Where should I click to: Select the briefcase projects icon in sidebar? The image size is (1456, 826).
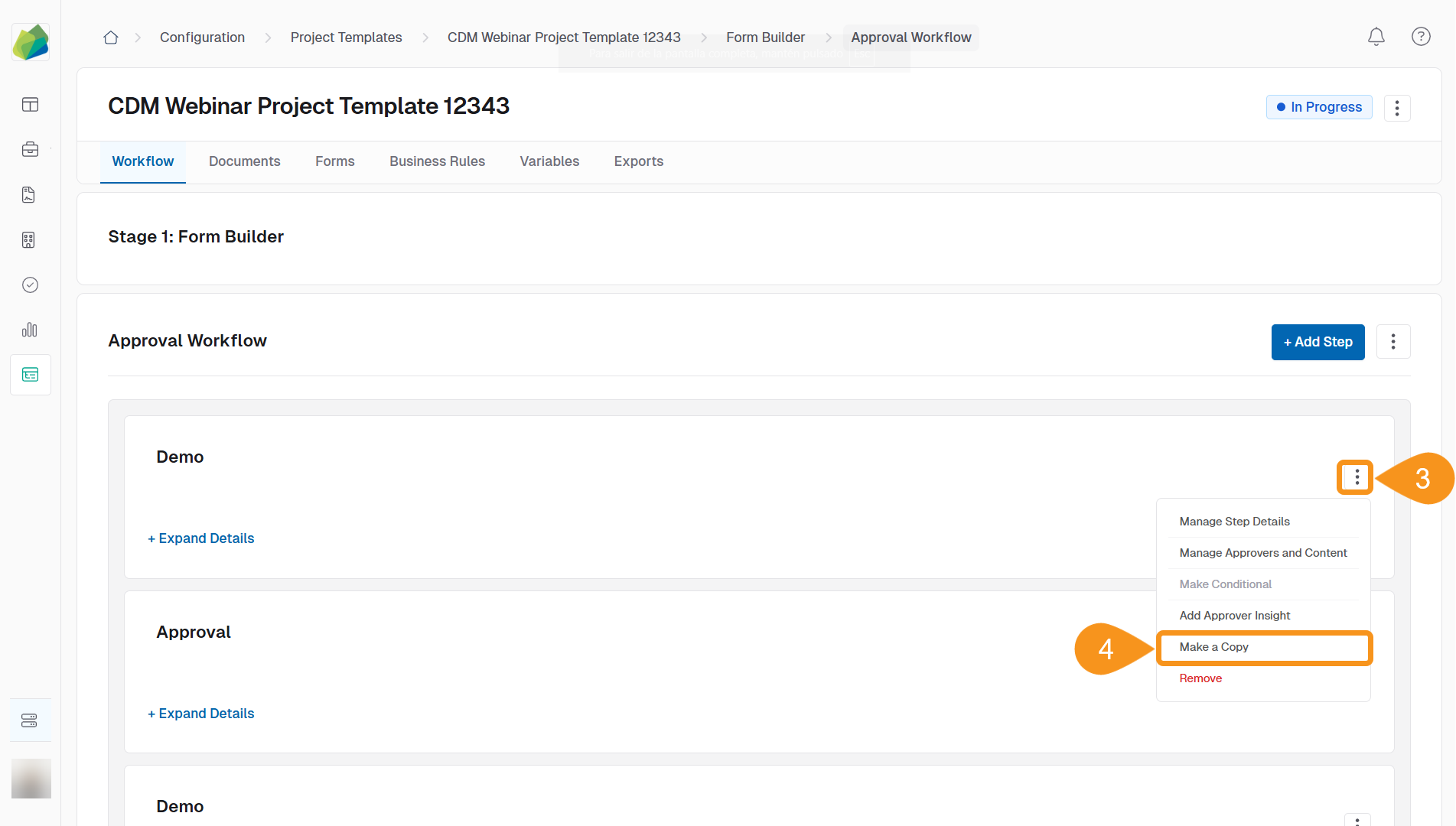coord(30,149)
